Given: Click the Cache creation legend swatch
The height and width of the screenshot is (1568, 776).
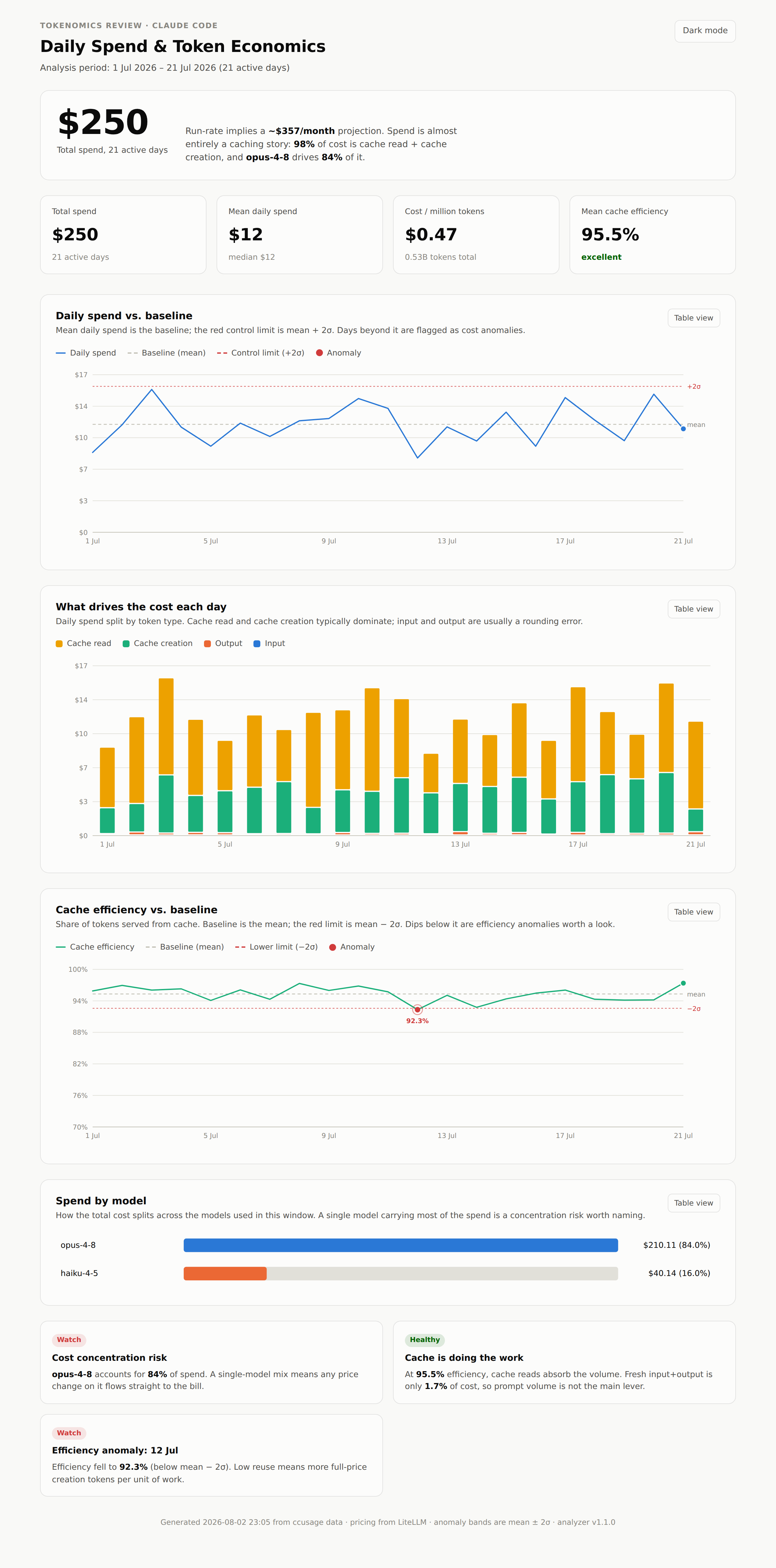Looking at the screenshot, I should point(126,643).
